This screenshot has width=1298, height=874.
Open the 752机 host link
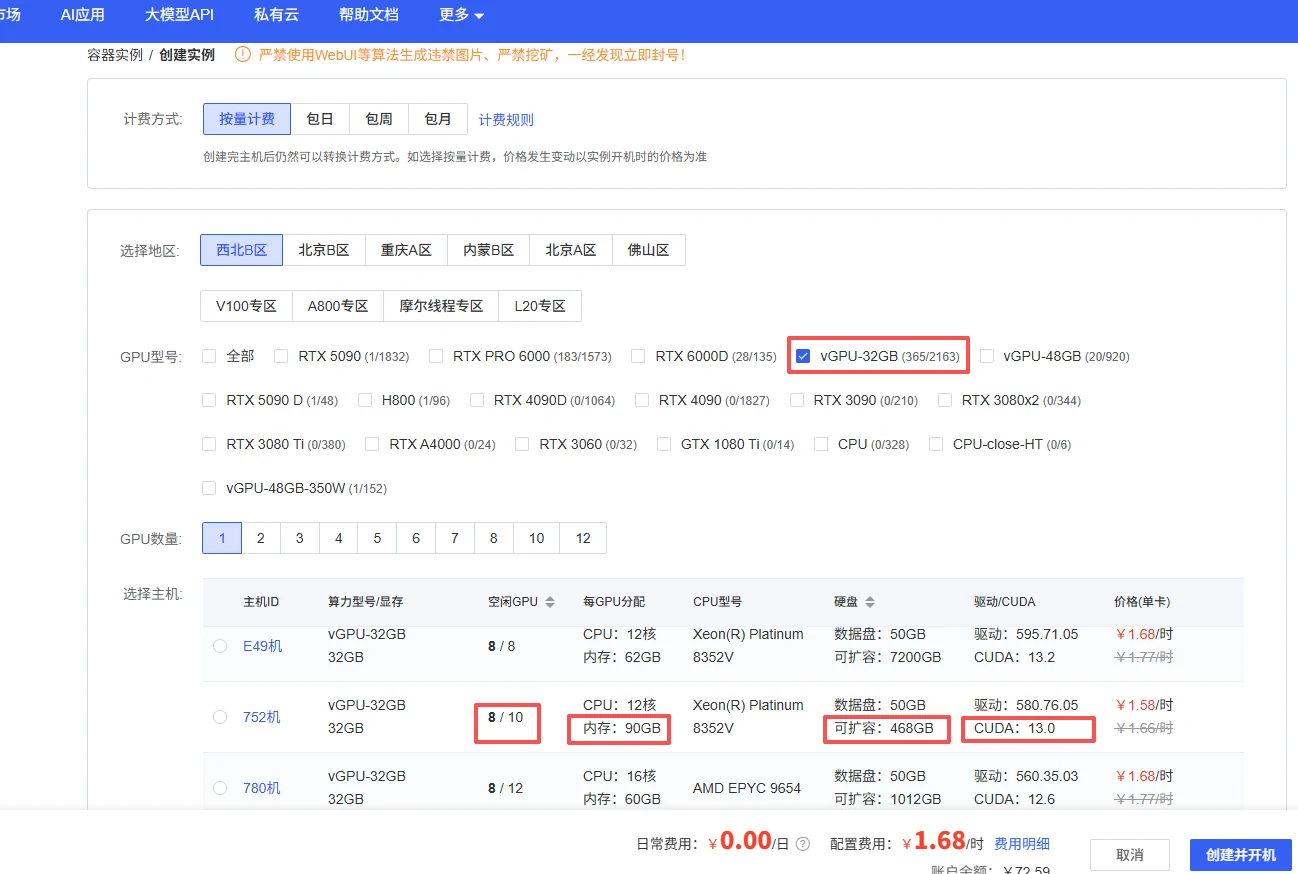tap(262, 717)
